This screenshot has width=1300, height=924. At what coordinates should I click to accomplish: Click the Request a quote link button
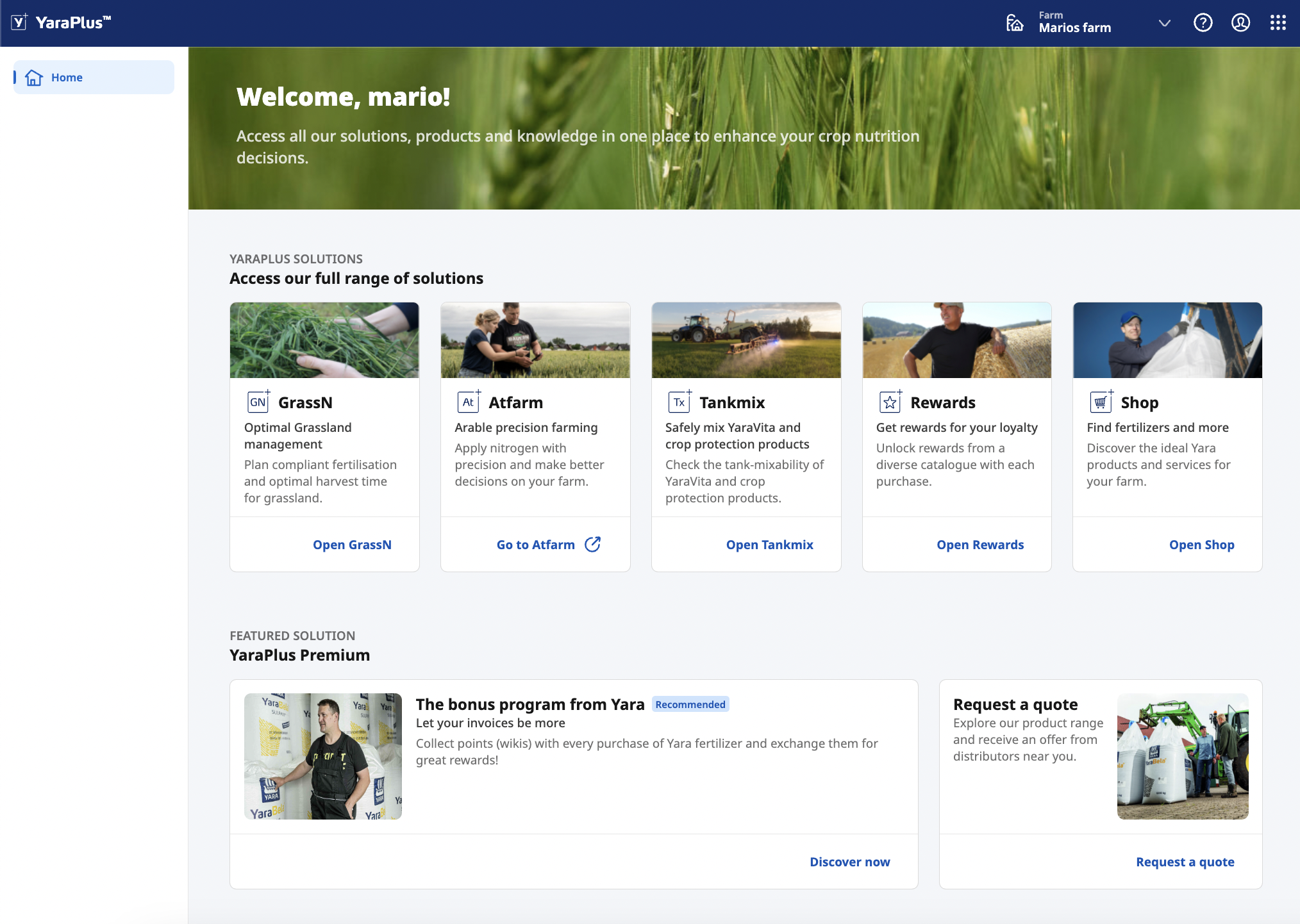(1185, 862)
